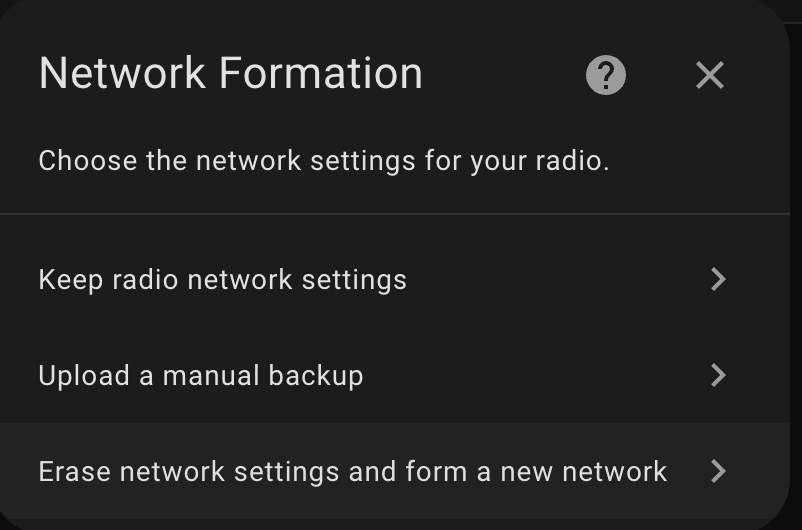Image resolution: width=802 pixels, height=530 pixels.
Task: Click the 'Choose the network settings' description text
Action: [x=324, y=161]
